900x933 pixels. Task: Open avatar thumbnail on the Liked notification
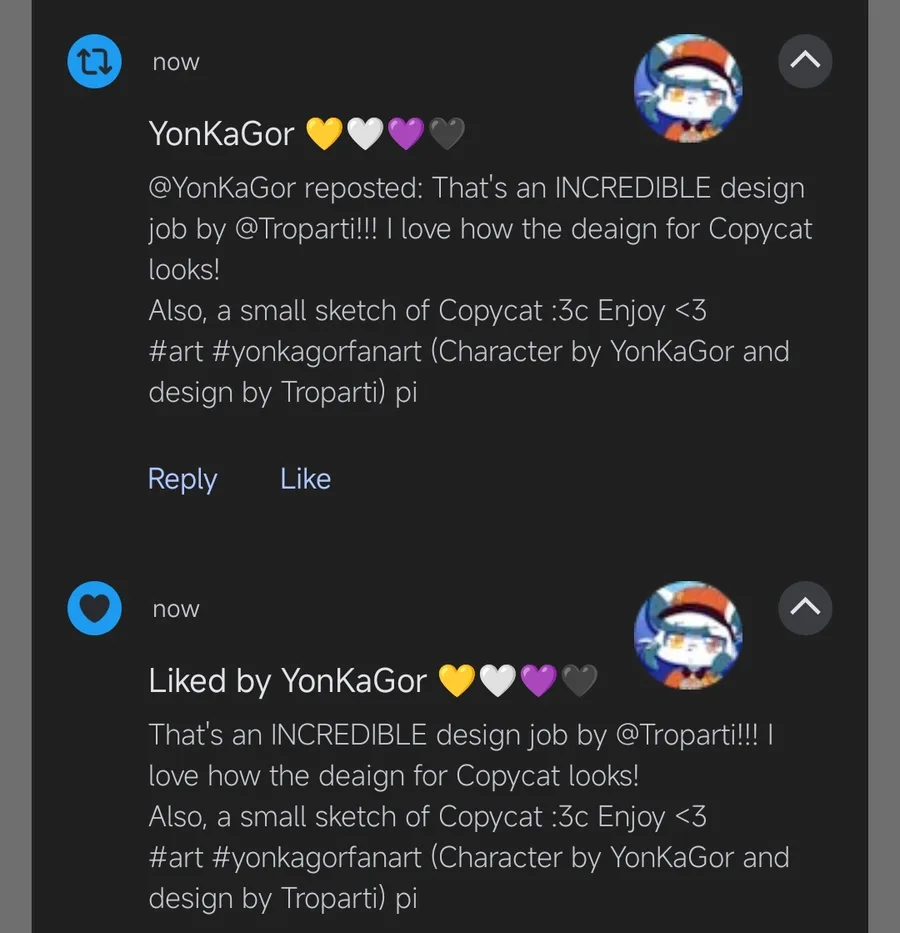[688, 635]
